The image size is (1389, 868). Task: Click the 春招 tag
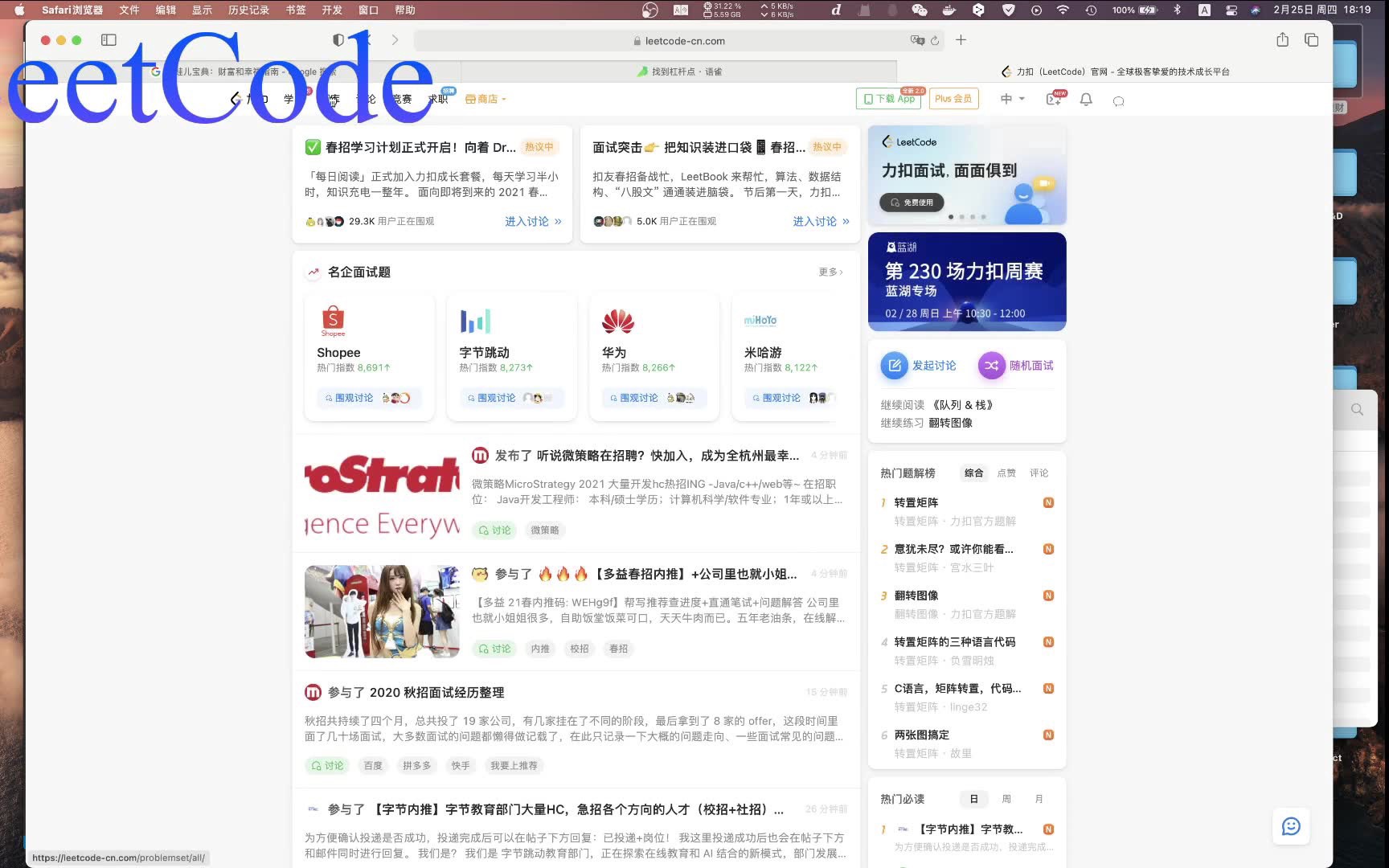click(618, 649)
